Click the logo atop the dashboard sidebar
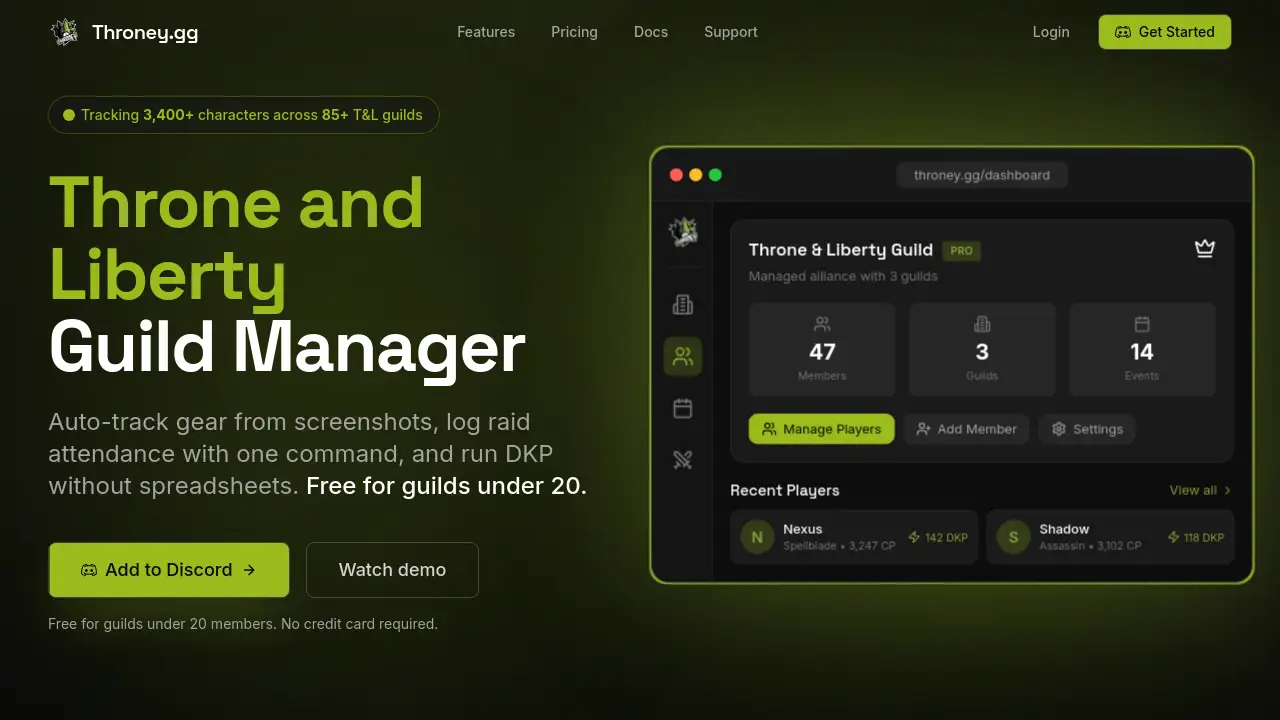 click(x=683, y=232)
